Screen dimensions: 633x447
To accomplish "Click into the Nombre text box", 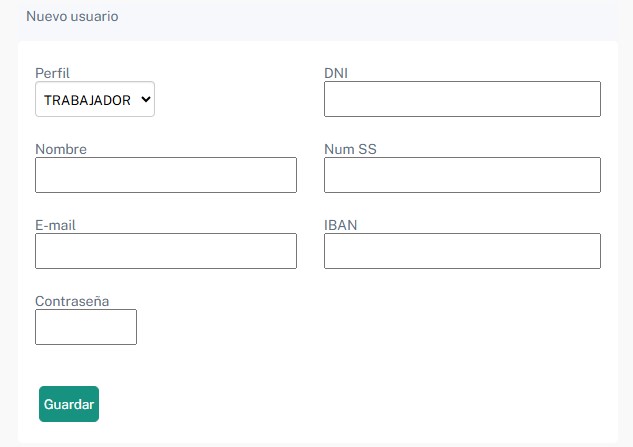I will click(166, 175).
